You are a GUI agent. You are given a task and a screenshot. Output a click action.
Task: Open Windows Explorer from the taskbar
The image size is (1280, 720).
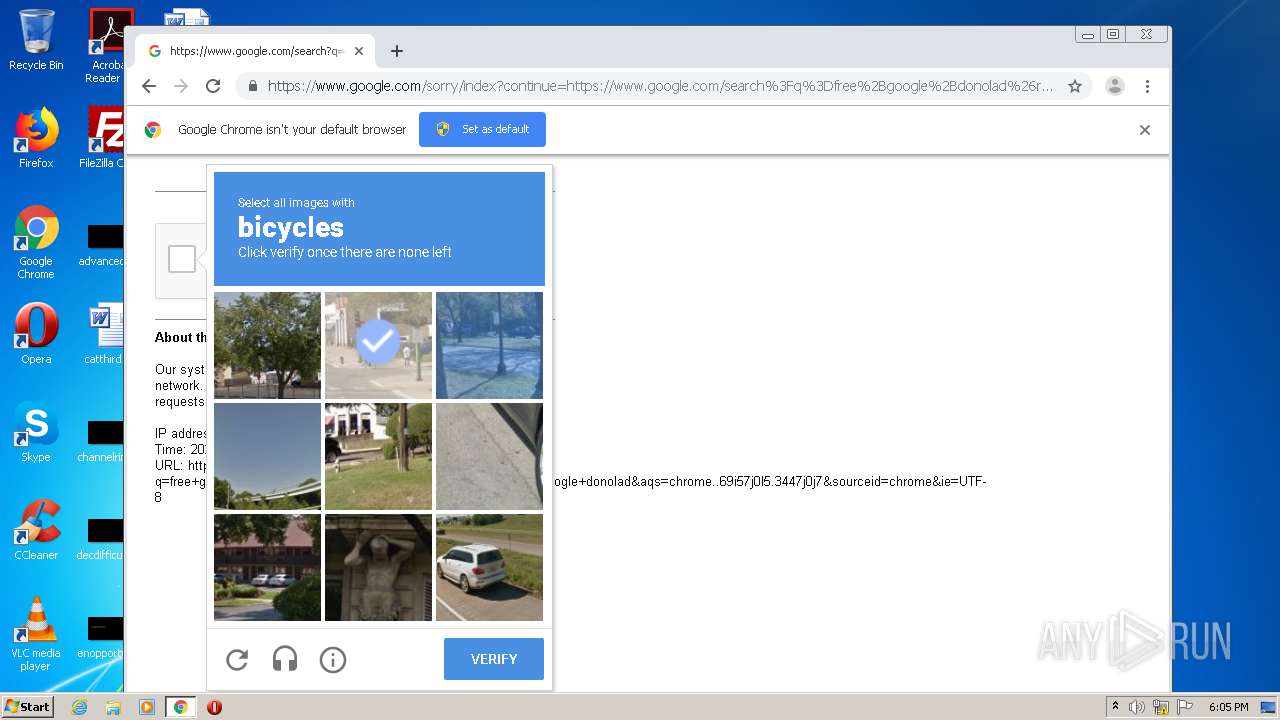113,707
